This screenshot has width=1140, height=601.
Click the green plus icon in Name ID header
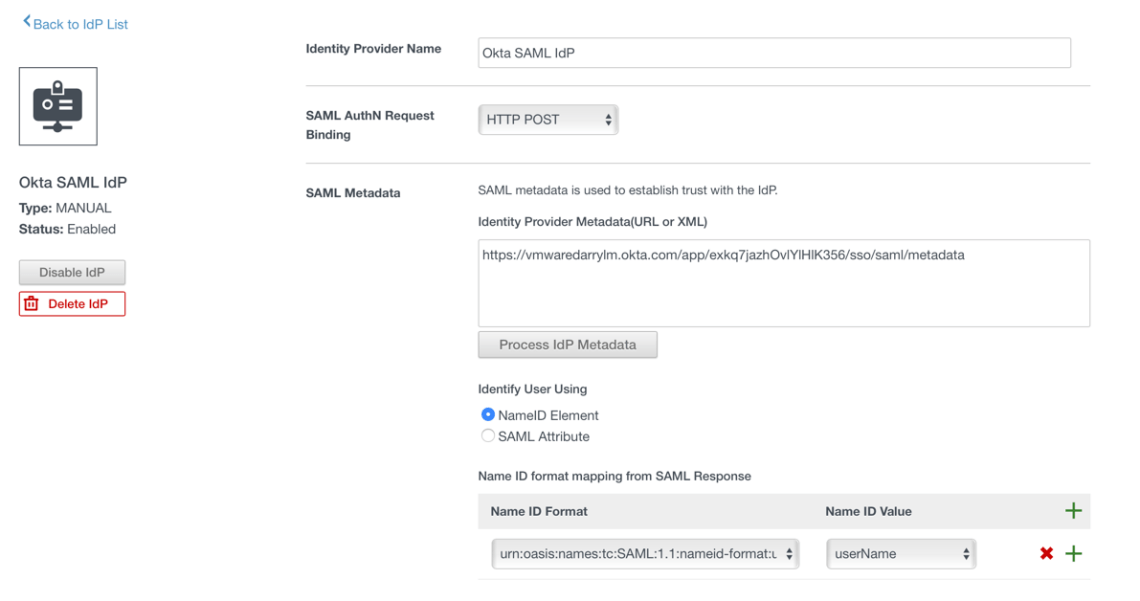(x=1074, y=510)
